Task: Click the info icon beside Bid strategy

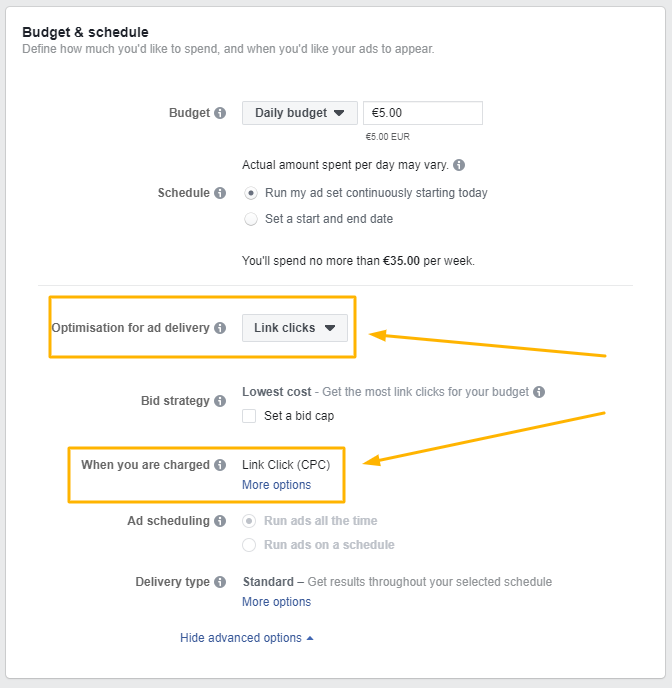Action: 220,401
